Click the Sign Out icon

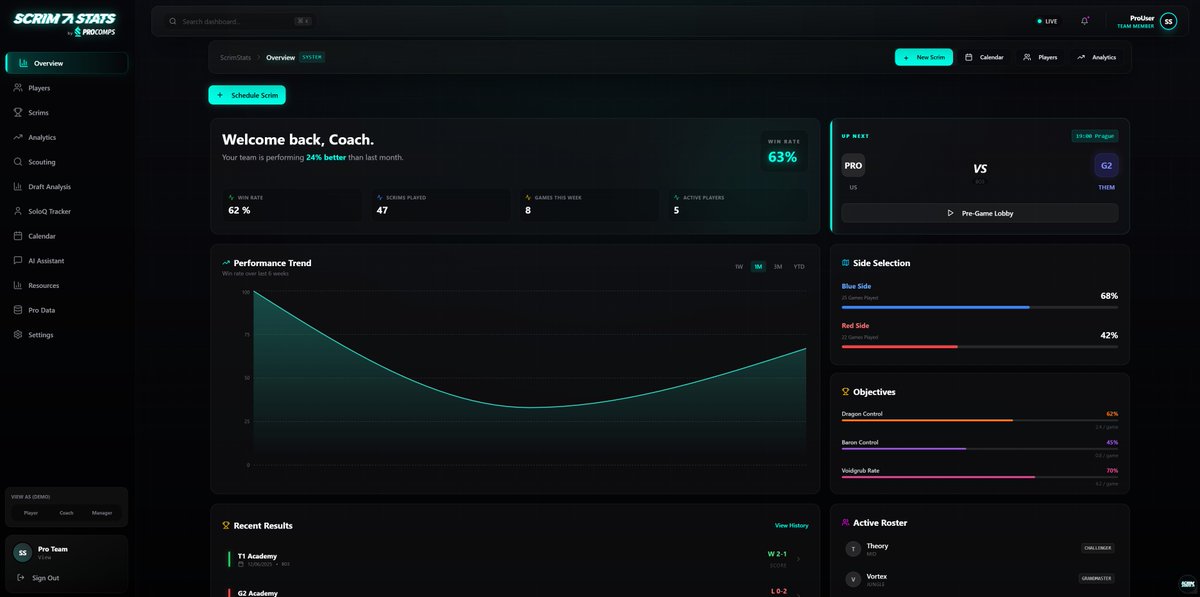(21, 578)
